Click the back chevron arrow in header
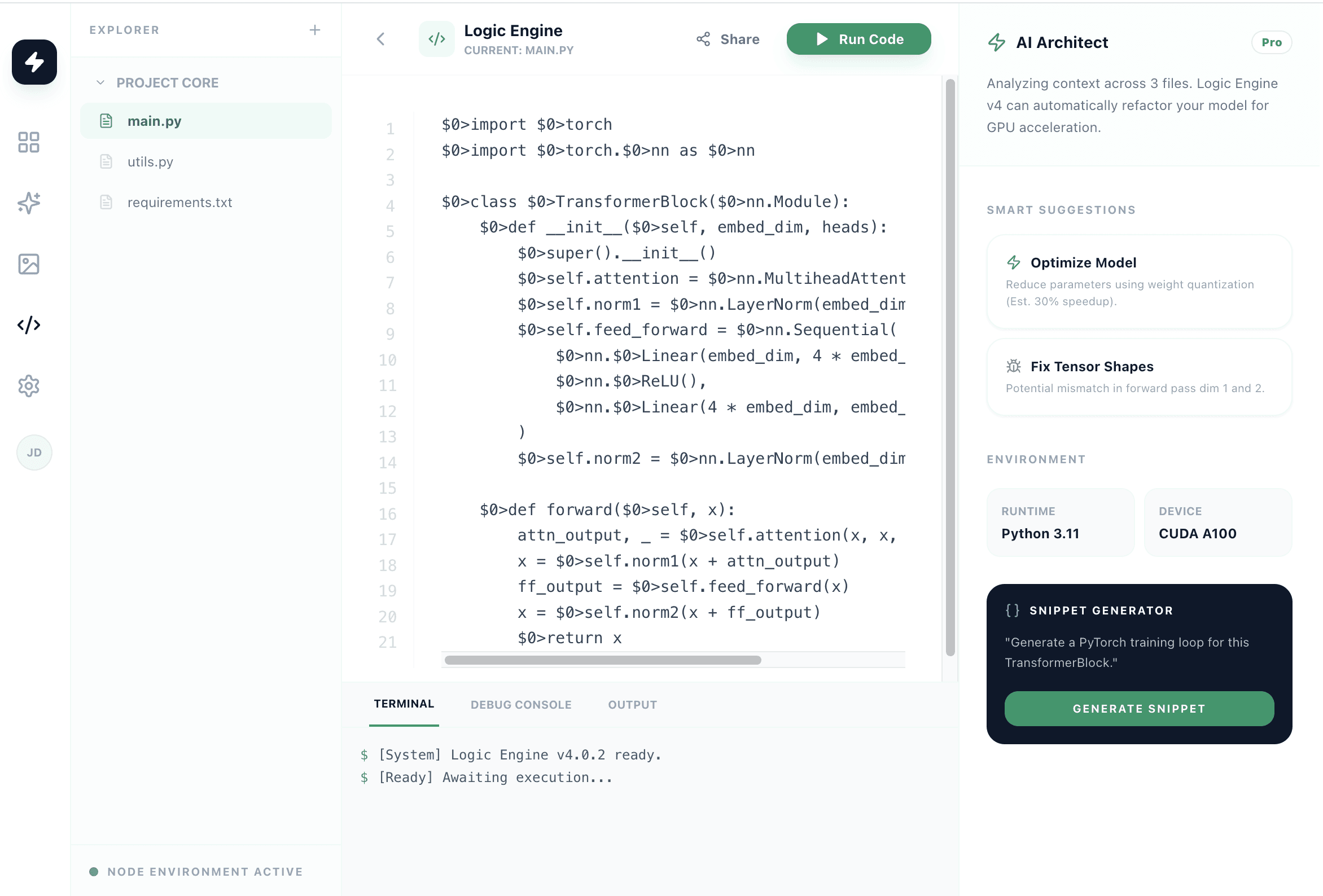 pos(381,39)
